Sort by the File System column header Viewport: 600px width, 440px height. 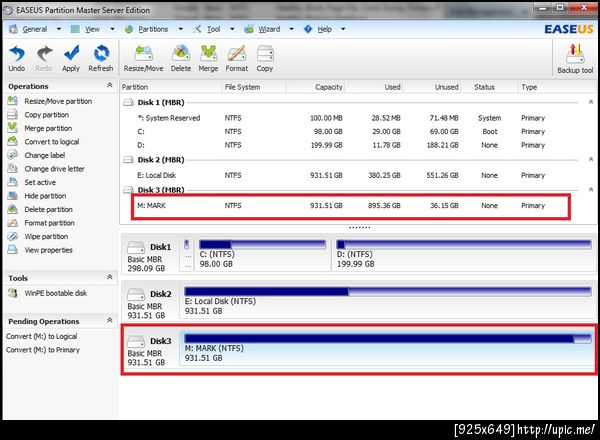point(242,87)
